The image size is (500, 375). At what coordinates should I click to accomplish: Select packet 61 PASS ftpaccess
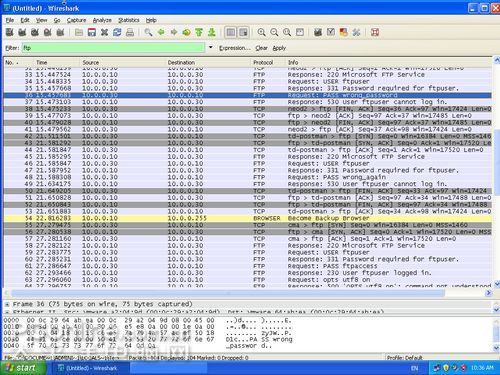pyautogui.click(x=248, y=266)
